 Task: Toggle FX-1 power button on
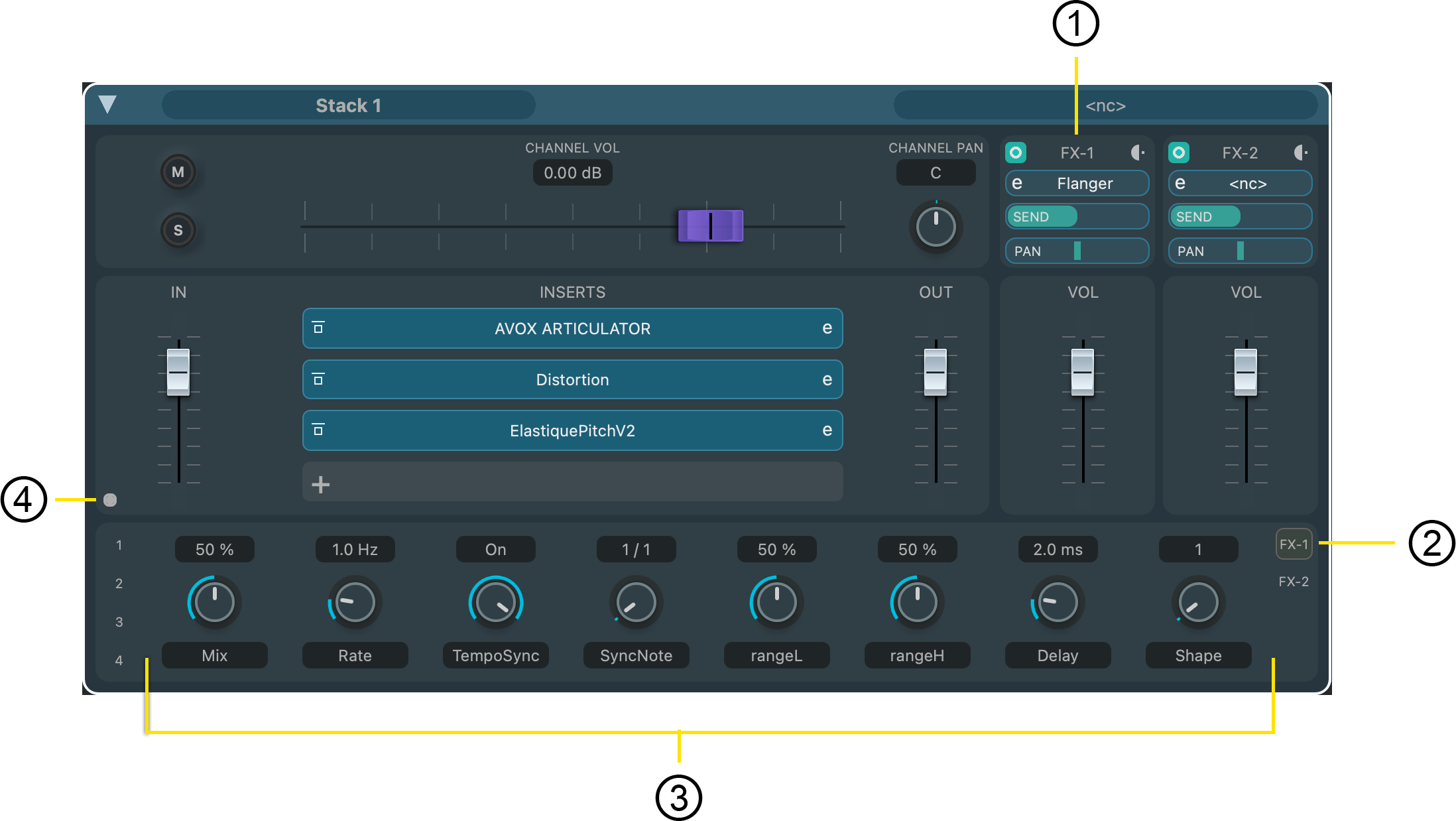1015,153
